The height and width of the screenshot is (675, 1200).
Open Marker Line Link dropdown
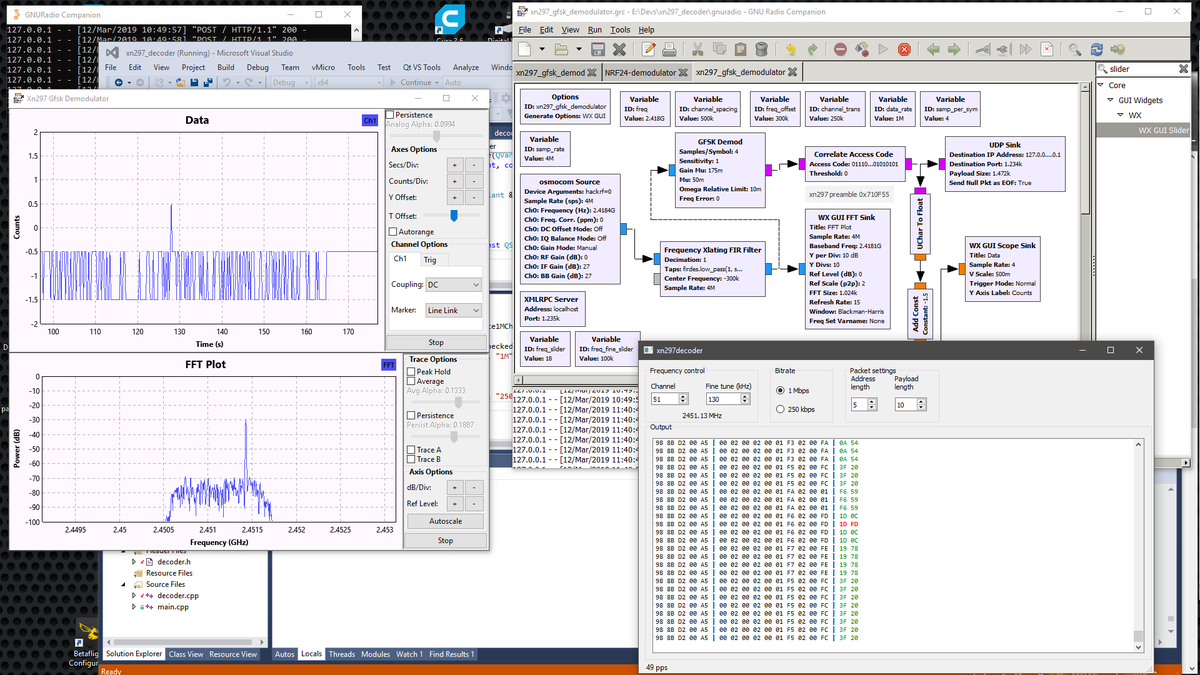pos(453,310)
